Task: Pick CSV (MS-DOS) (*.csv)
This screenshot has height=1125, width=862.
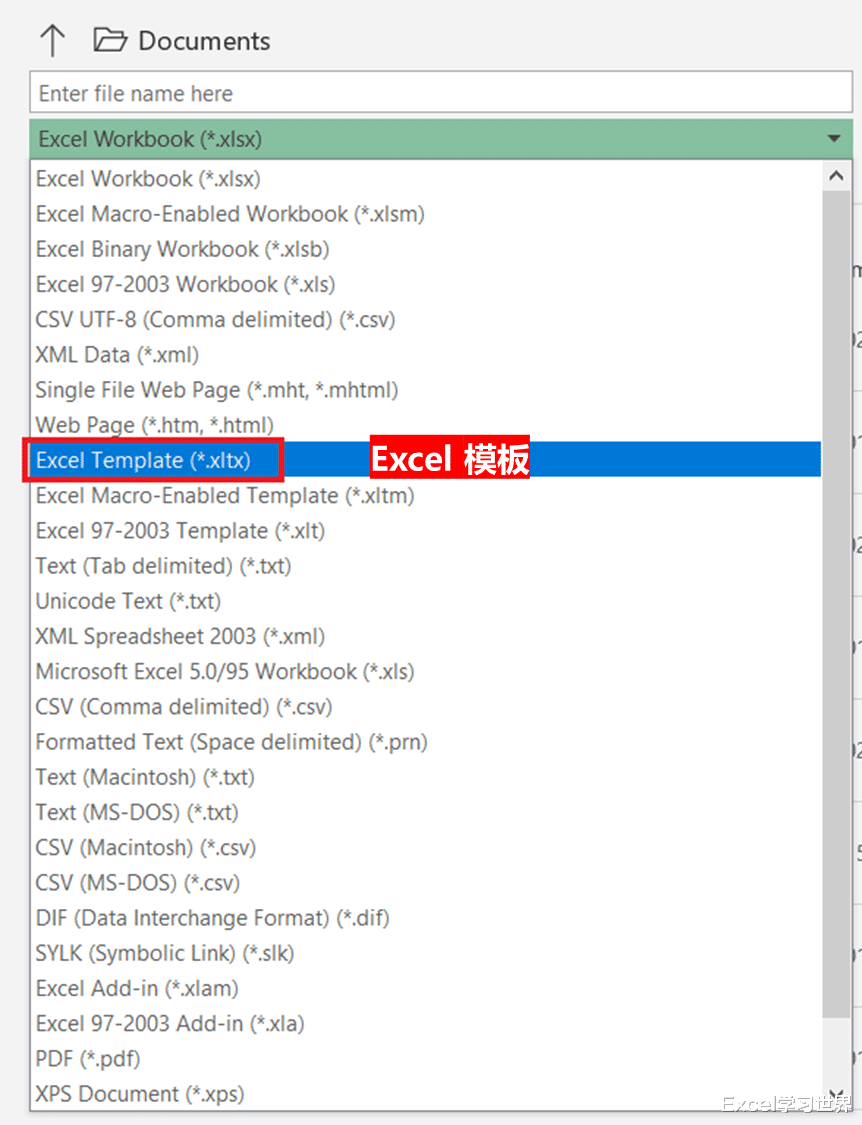Action: point(426,882)
